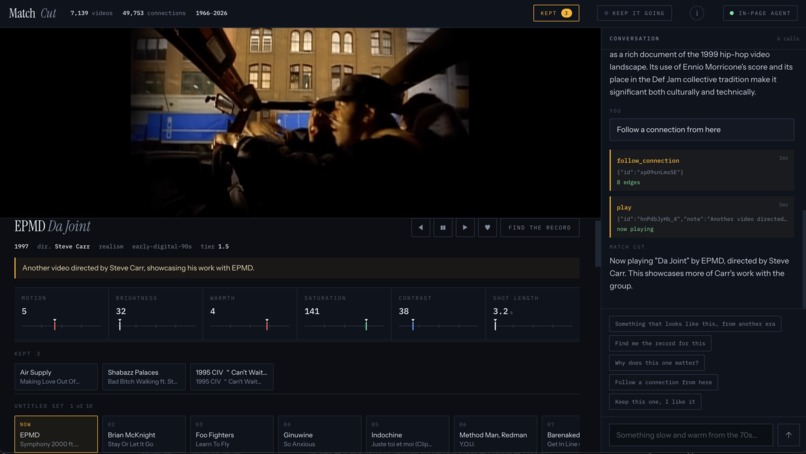The image size is (806, 454).
Task: Click suggestion 'Something that looks like this, from another era'
Action: pyautogui.click(x=695, y=324)
